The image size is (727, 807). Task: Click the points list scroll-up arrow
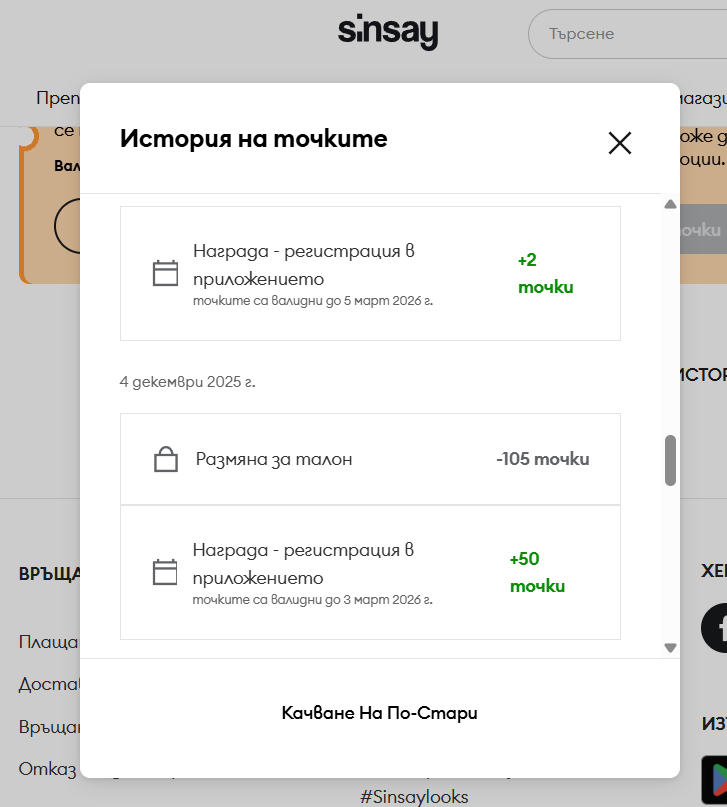tap(670, 205)
